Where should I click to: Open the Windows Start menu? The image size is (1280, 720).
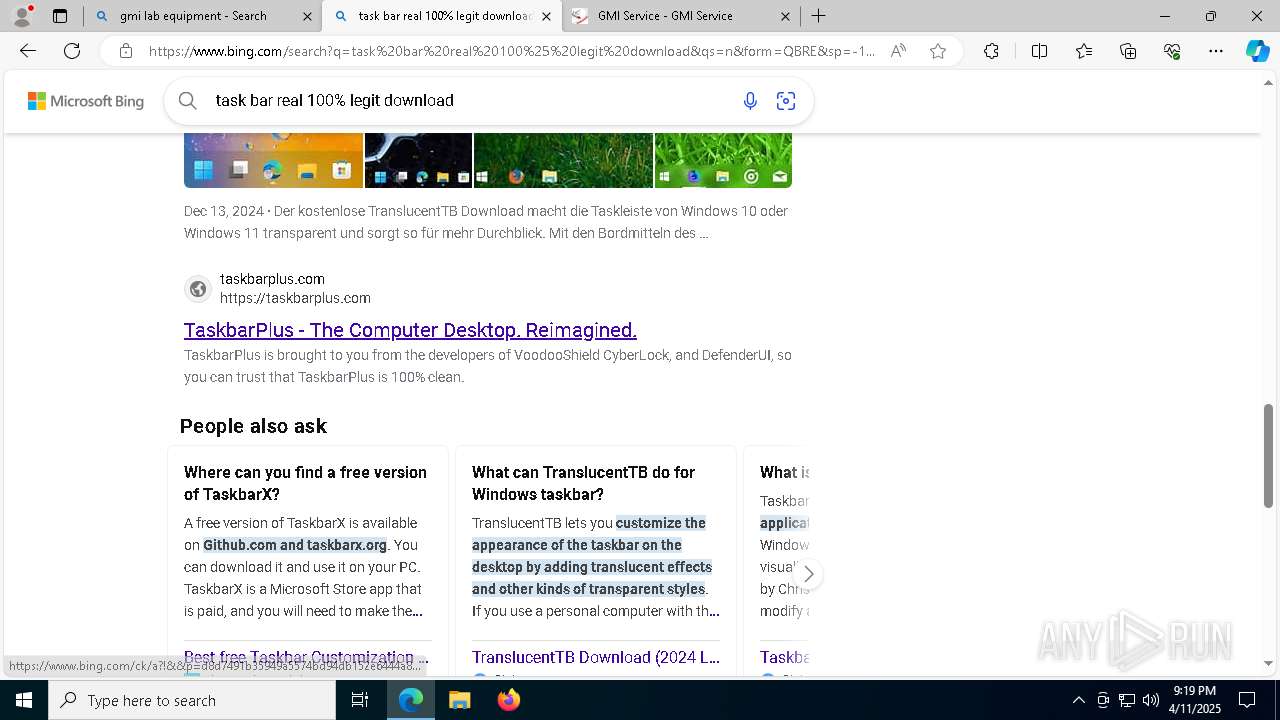coord(24,700)
